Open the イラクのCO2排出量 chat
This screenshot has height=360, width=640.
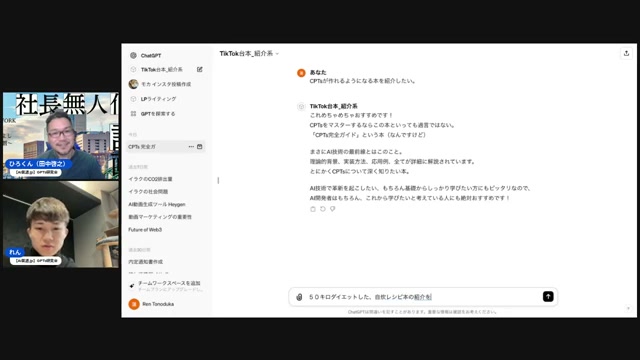pyautogui.click(x=150, y=179)
